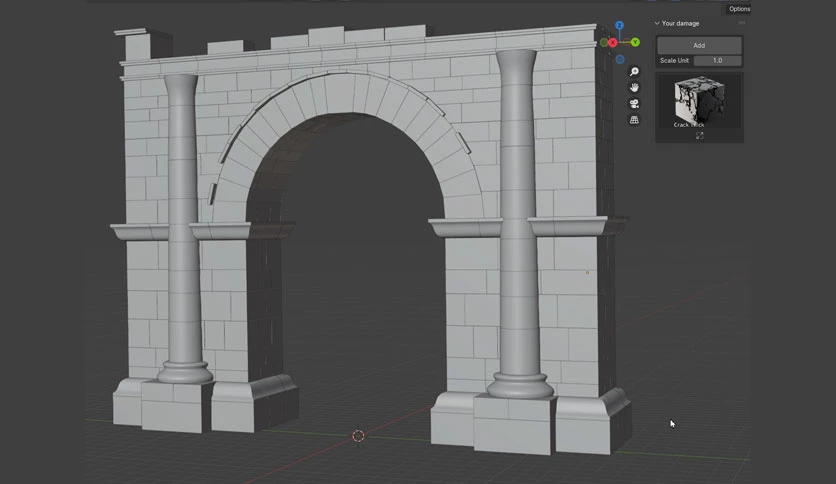Viewport: 836px width, 484px height.
Task: Click the green Y axis gizmo handle
Action: (x=635, y=42)
